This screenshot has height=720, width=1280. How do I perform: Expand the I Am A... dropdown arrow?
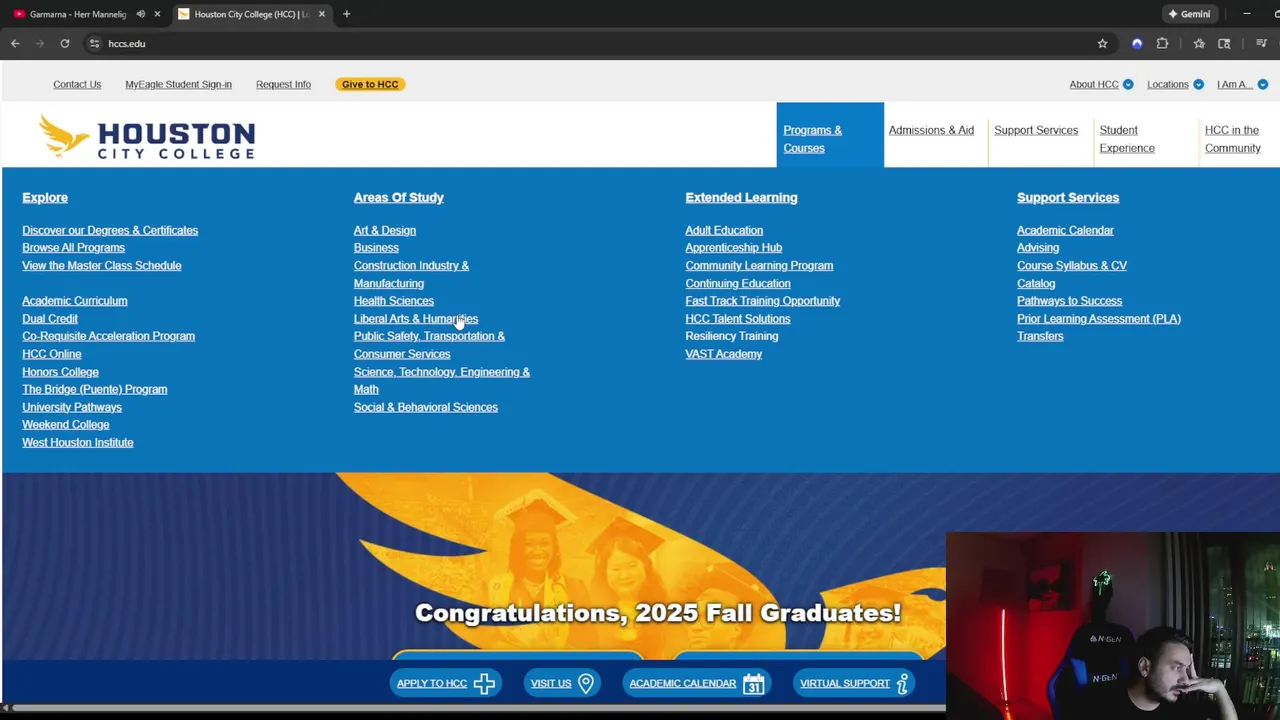[1262, 84]
